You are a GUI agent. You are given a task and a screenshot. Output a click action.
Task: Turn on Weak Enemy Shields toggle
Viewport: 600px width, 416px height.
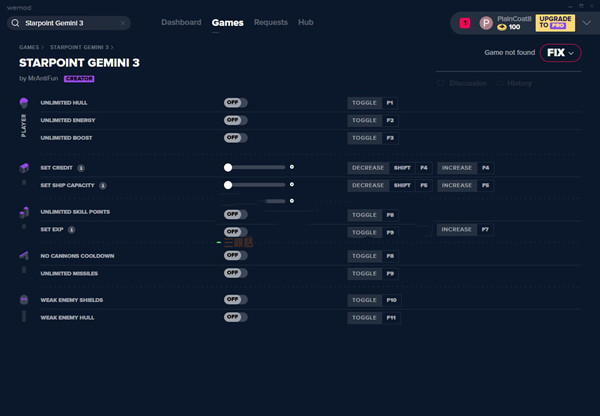(x=235, y=299)
